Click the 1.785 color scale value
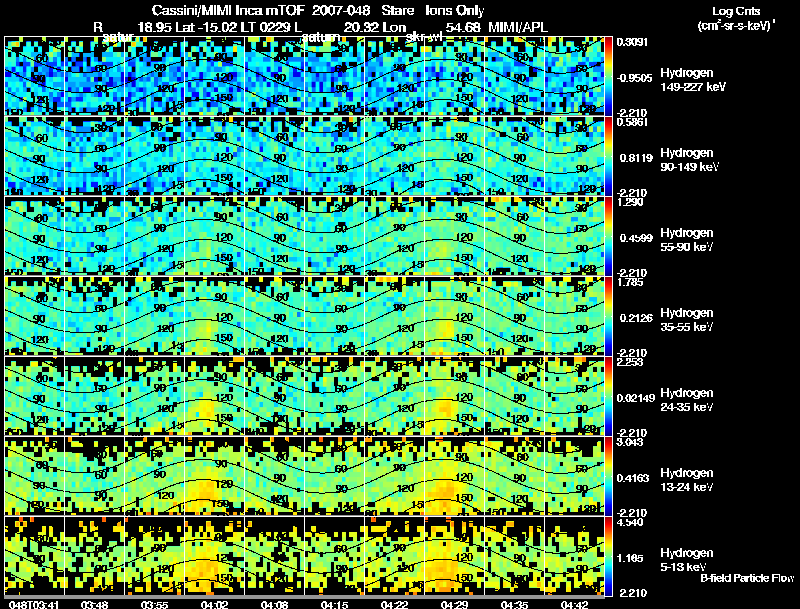The image size is (800, 609). (630, 282)
